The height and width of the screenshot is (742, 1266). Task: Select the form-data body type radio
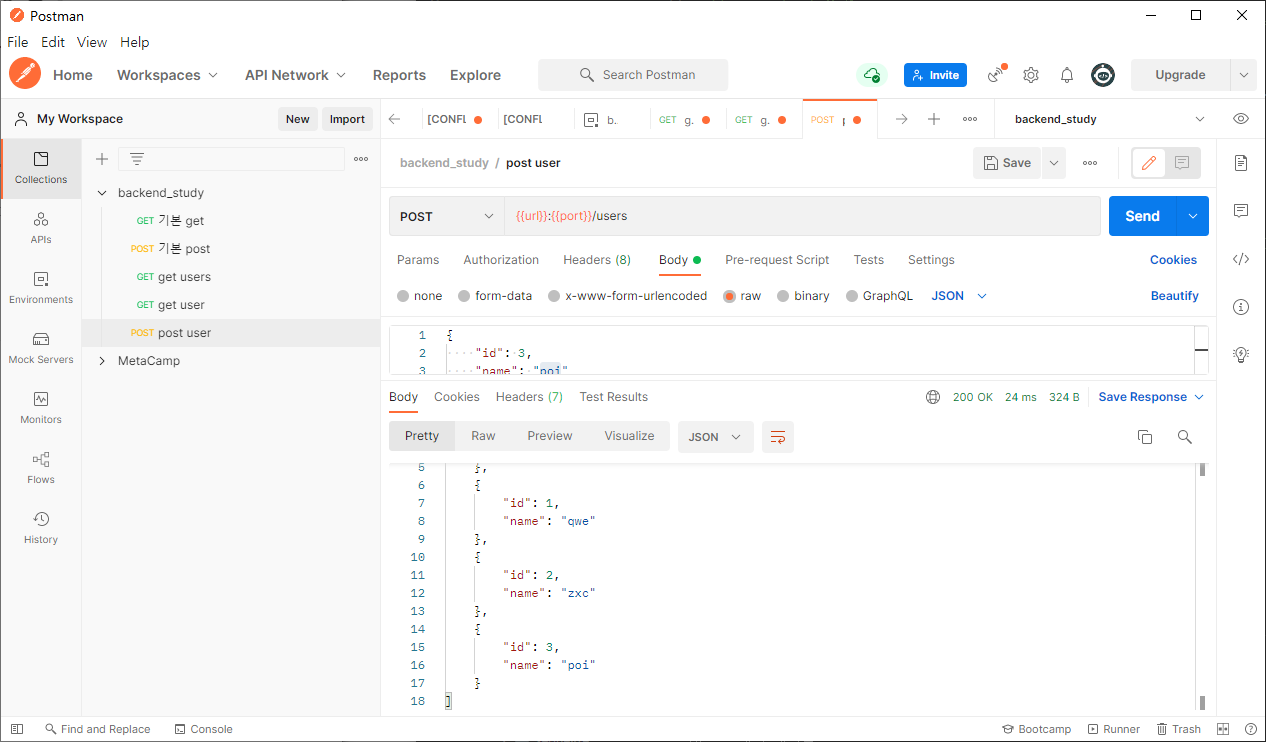click(x=464, y=296)
